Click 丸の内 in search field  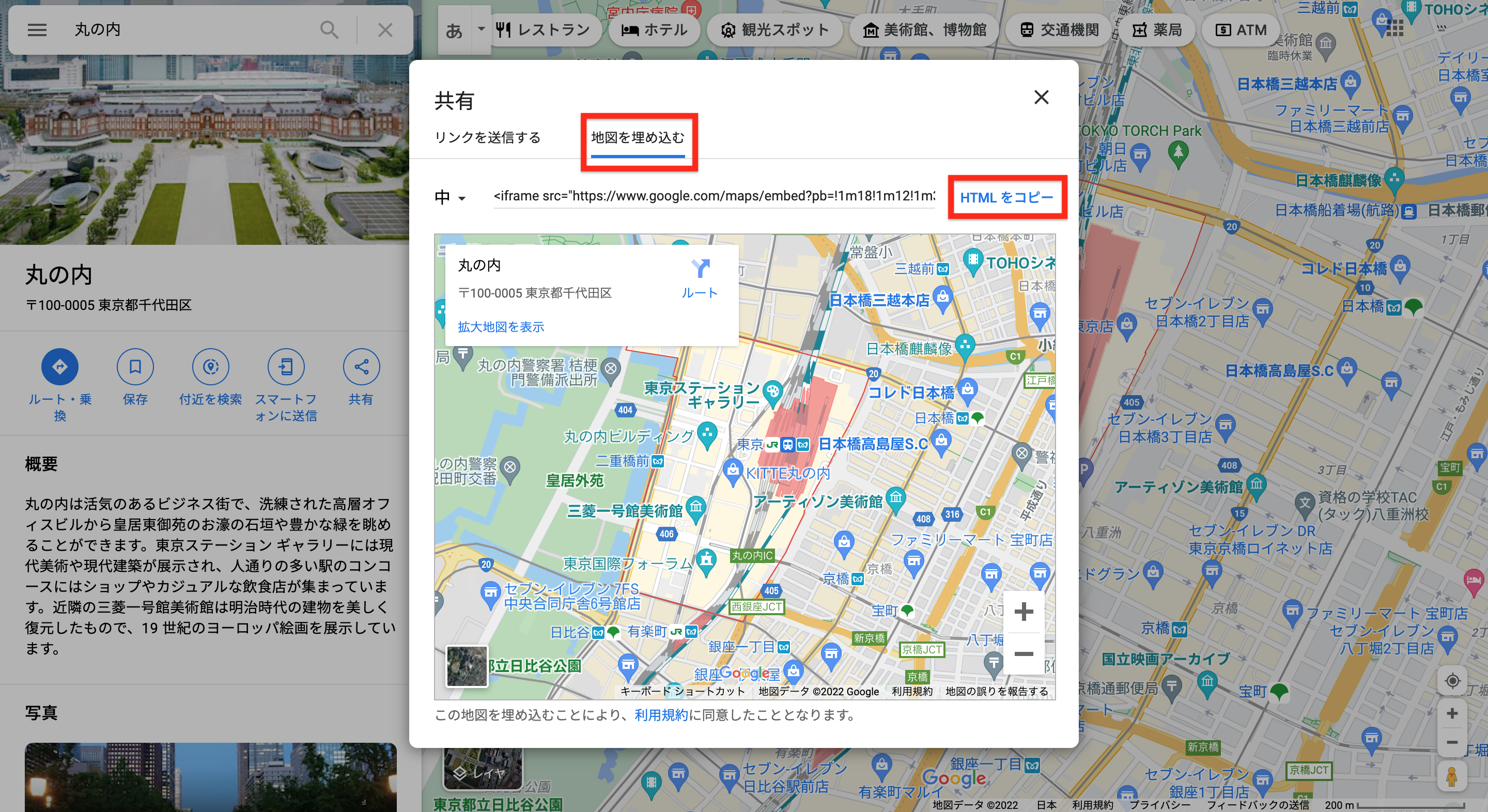97,29
